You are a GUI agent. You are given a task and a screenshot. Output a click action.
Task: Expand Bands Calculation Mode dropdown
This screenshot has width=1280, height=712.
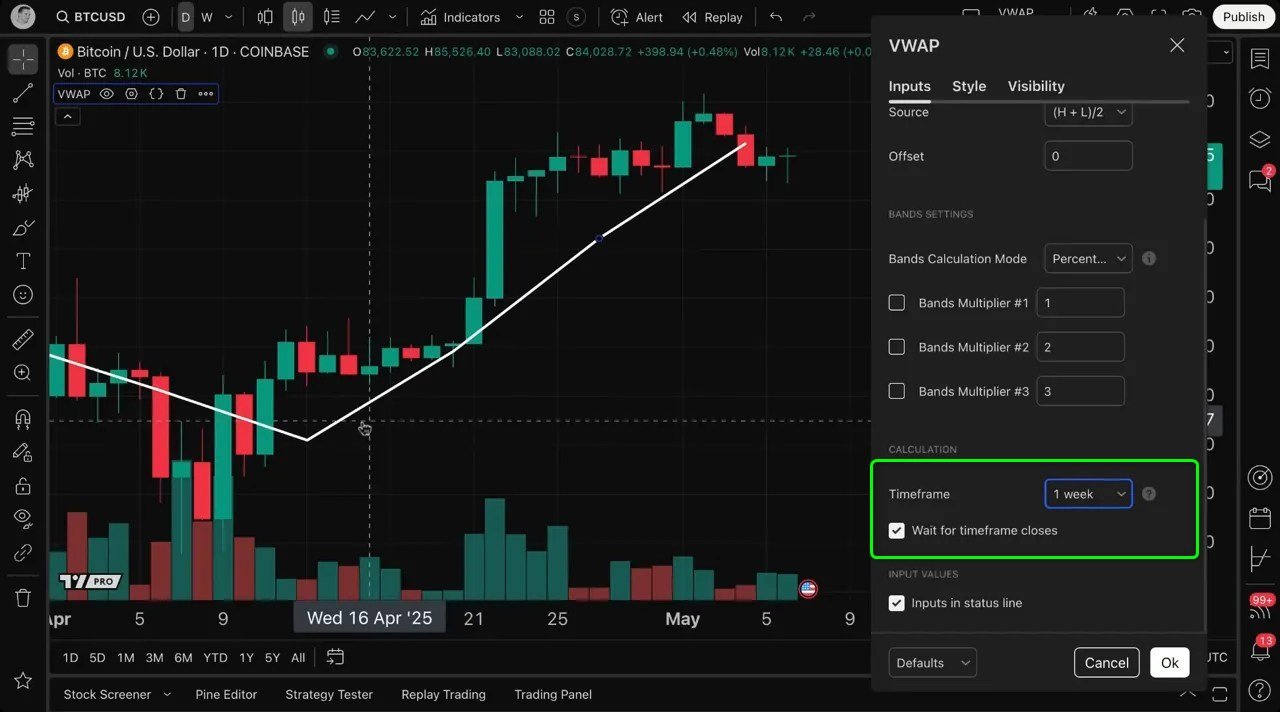[1088, 259]
